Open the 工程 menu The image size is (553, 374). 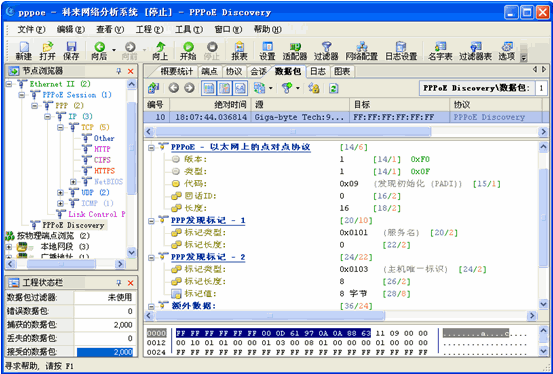click(x=150, y=30)
